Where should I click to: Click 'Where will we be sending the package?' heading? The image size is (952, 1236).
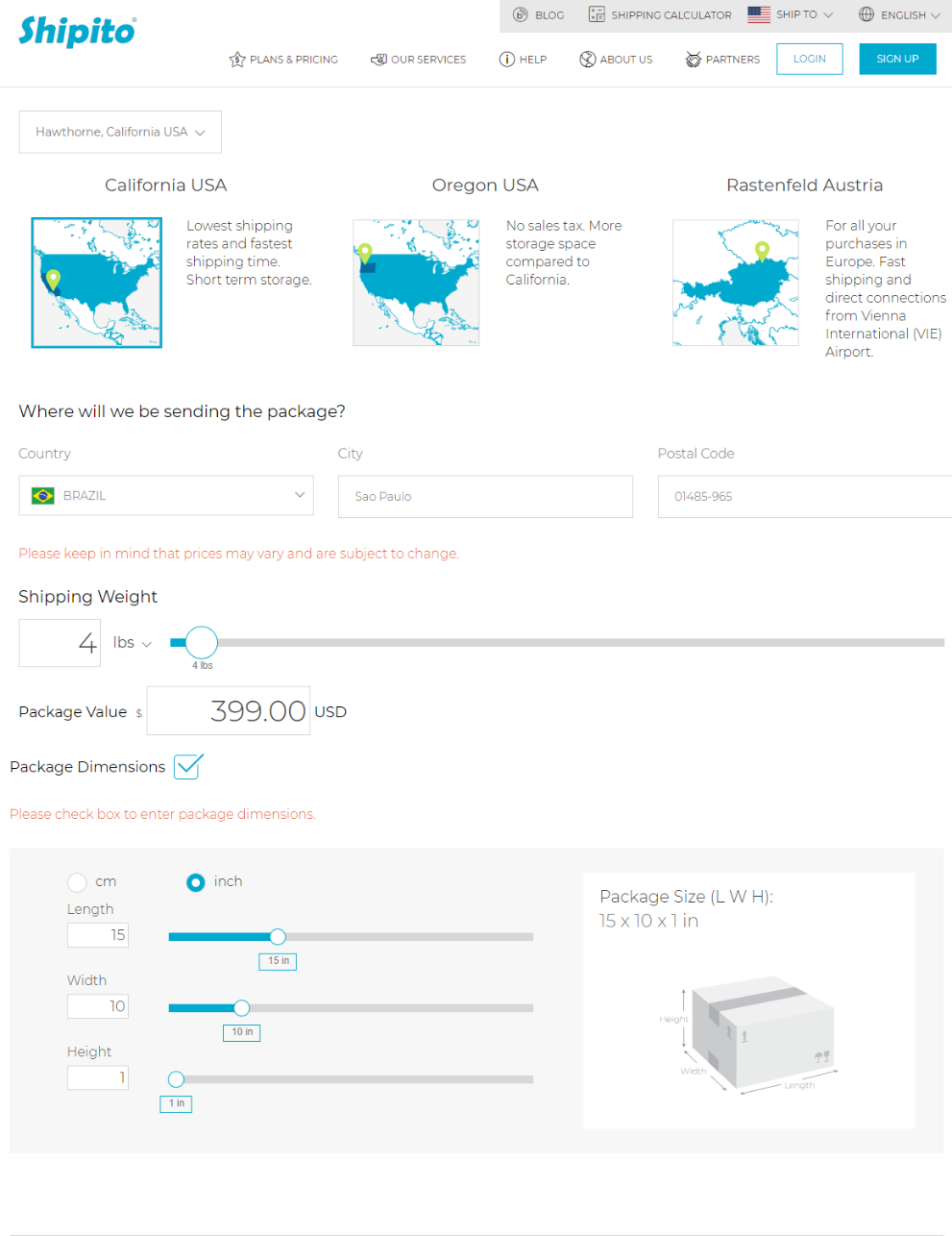click(183, 411)
